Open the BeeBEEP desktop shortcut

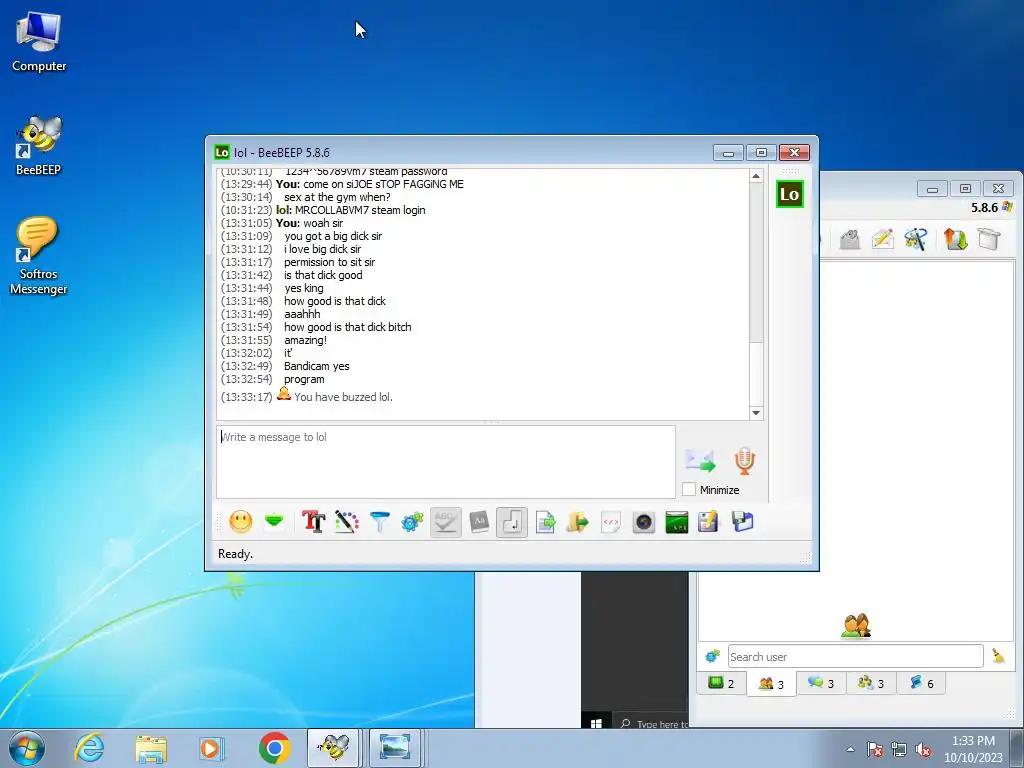pyautogui.click(x=39, y=146)
